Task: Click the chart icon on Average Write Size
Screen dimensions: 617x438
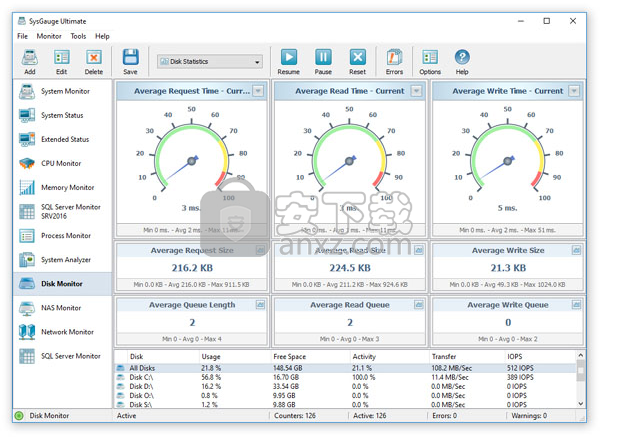Action: [576, 250]
